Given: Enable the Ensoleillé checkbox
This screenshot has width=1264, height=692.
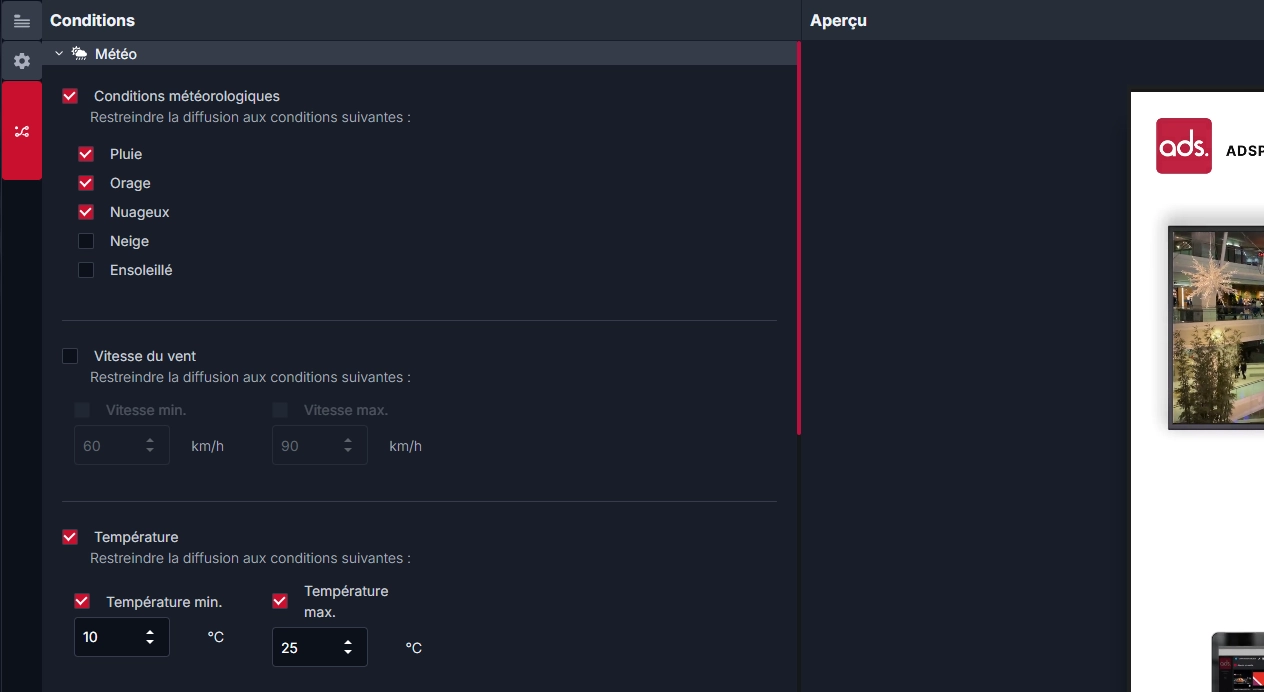Looking at the screenshot, I should pyautogui.click(x=86, y=270).
